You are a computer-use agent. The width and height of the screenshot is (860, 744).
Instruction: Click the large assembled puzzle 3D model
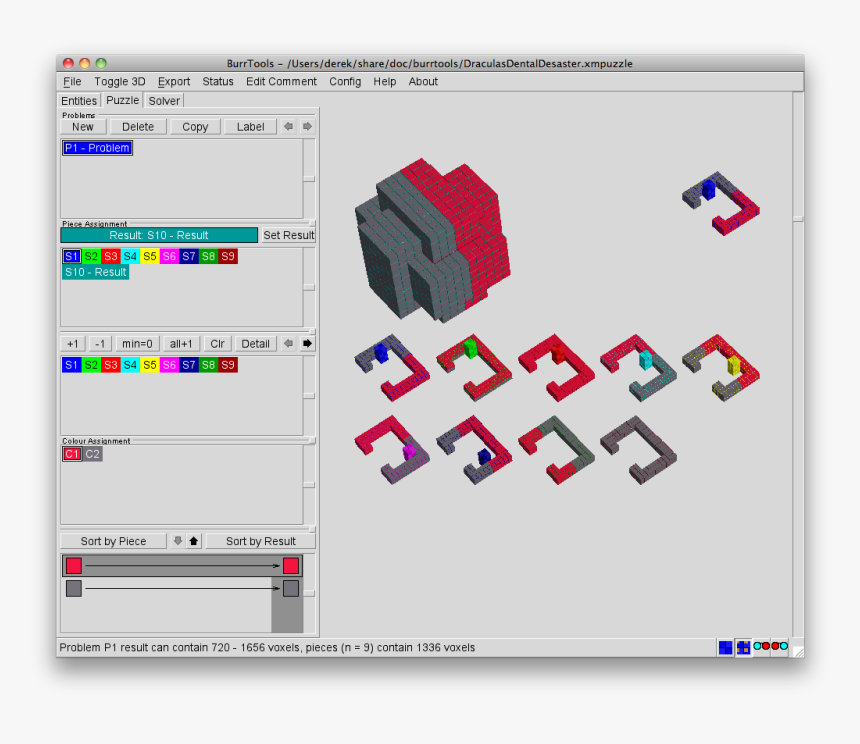[x=430, y=240]
